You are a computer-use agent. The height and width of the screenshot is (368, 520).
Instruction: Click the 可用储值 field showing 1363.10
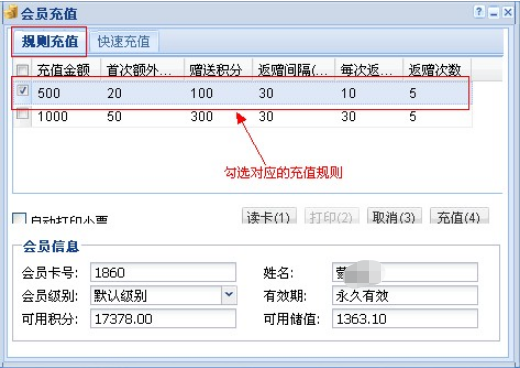click(405, 319)
